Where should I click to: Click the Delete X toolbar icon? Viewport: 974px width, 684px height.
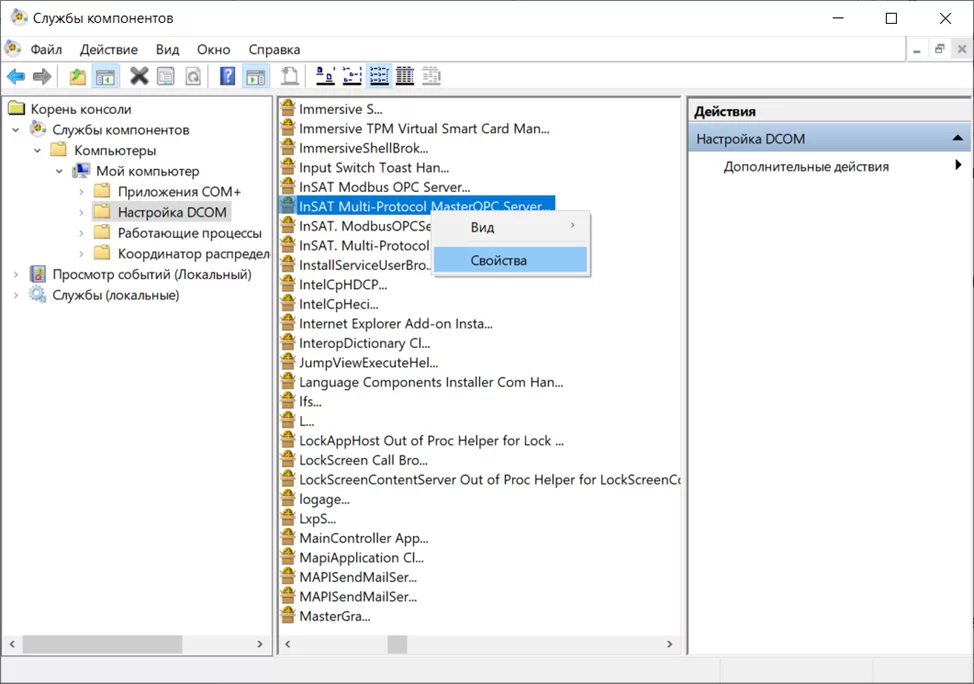point(139,77)
